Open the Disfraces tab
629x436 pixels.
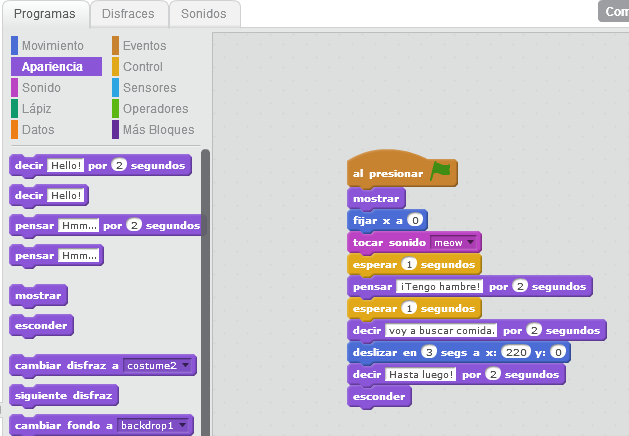click(128, 14)
